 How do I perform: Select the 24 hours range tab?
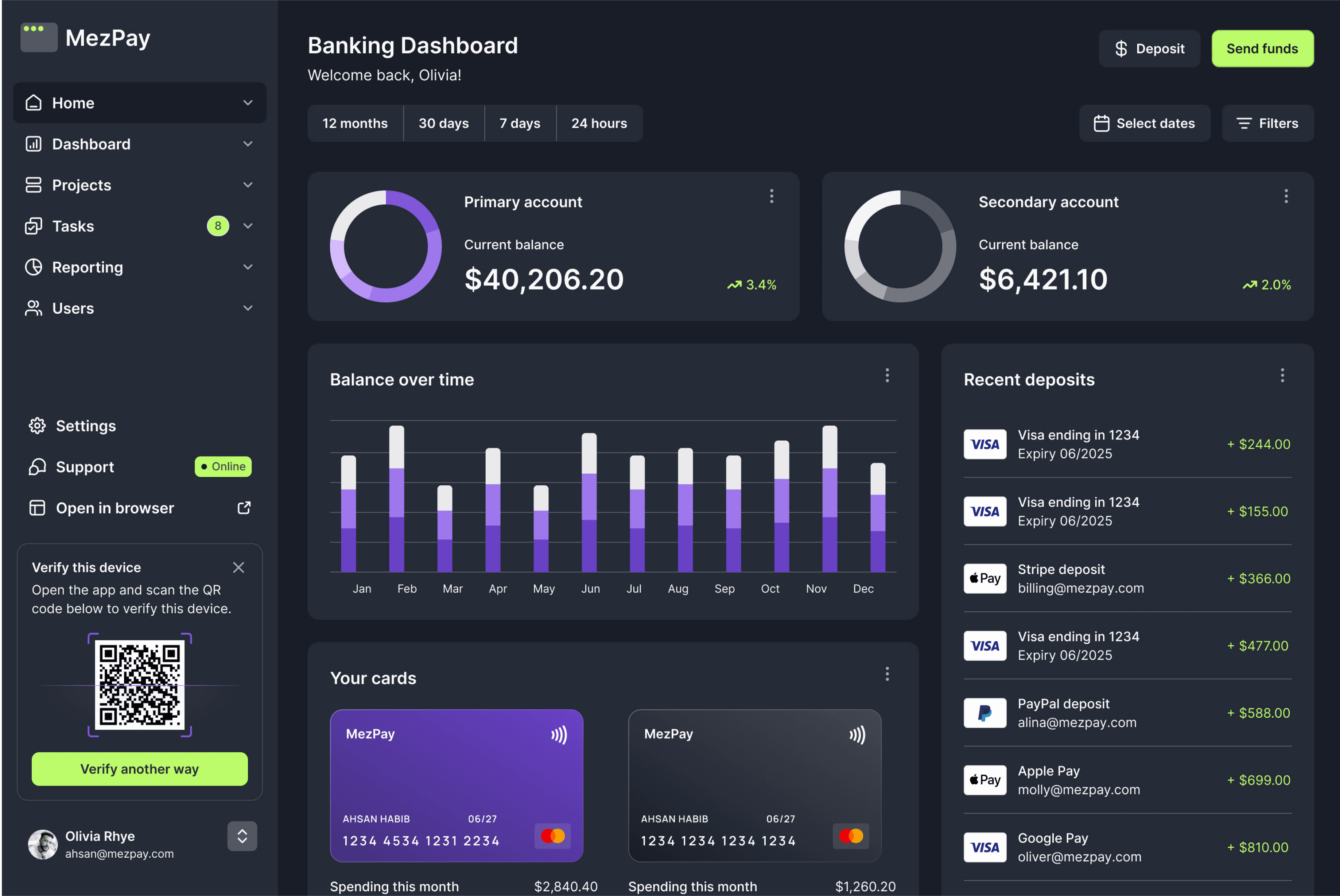click(600, 123)
